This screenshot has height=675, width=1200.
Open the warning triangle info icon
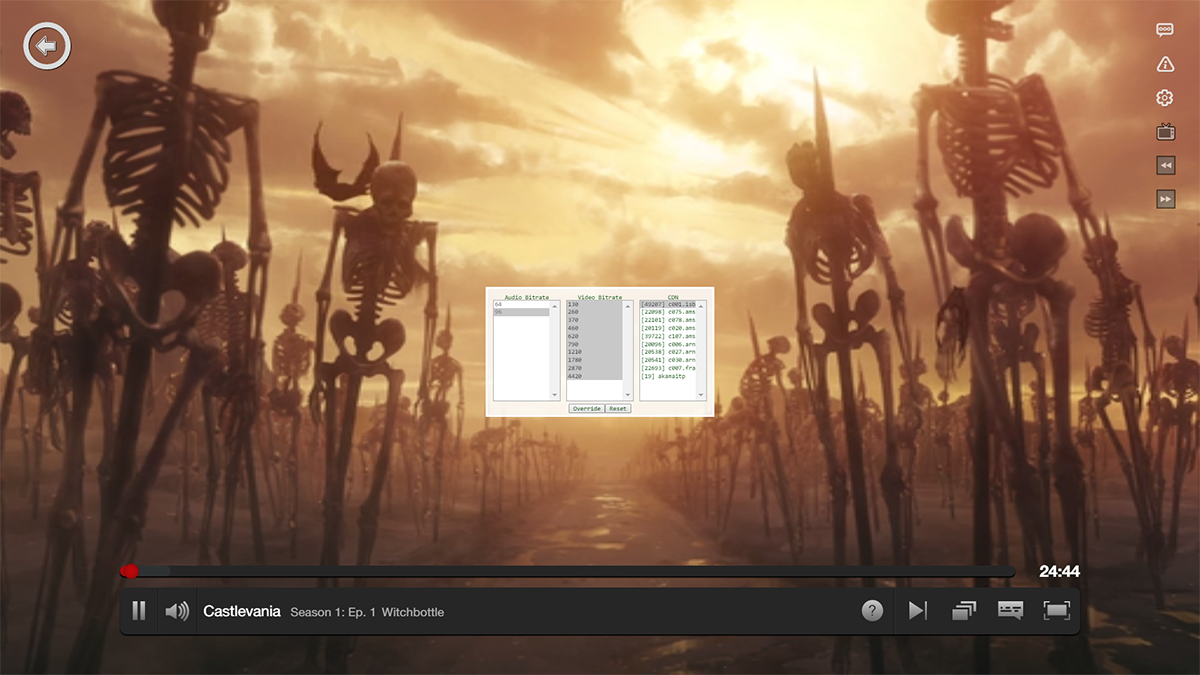point(1165,64)
